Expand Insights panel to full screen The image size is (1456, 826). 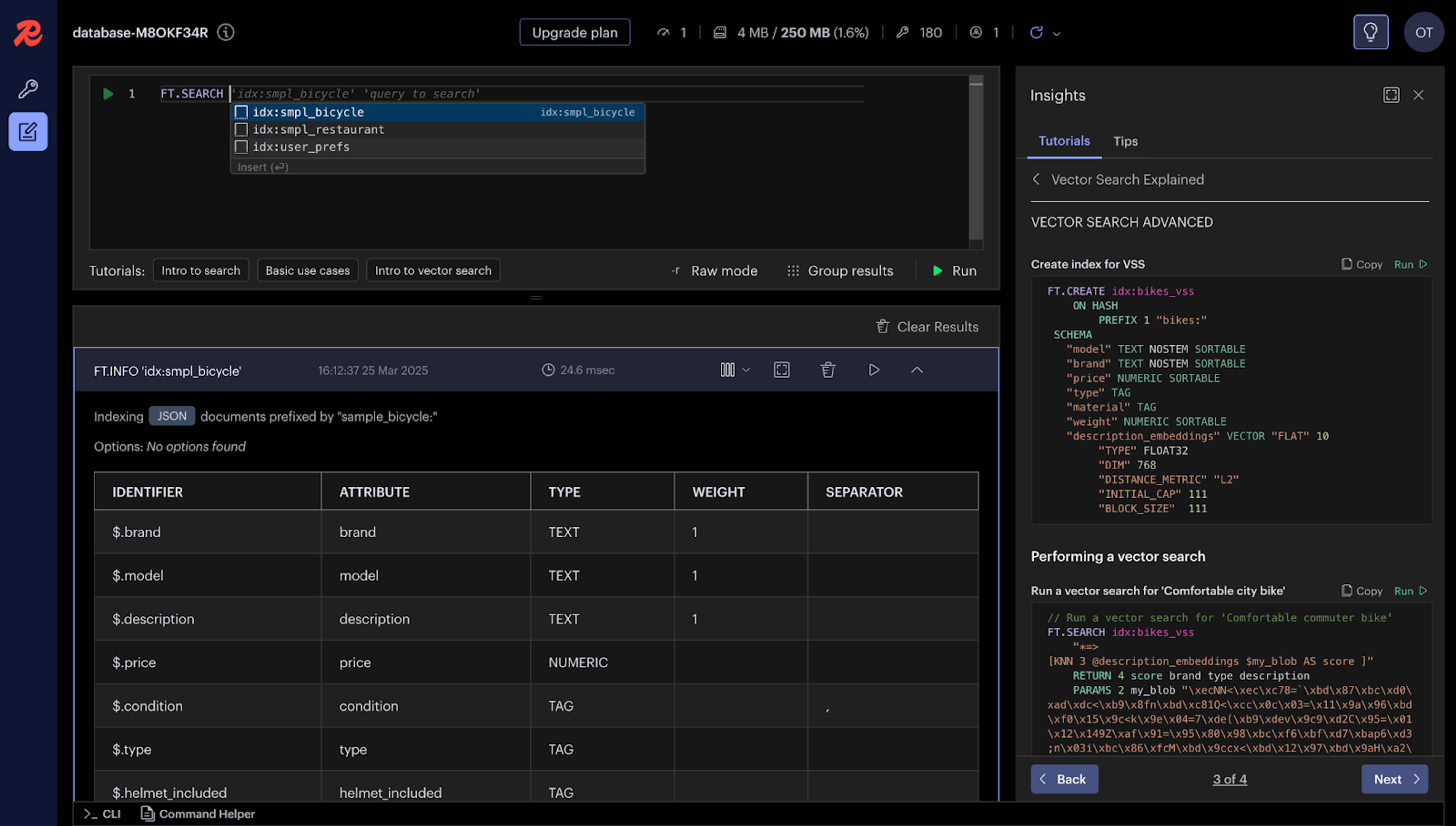pos(1391,95)
